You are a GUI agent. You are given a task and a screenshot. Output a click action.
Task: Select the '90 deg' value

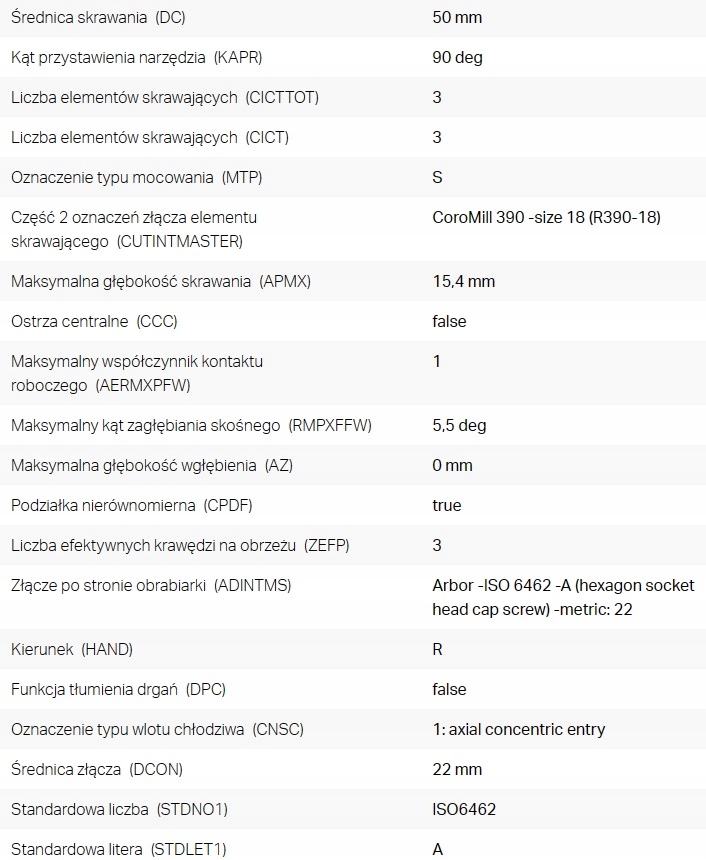tap(457, 57)
